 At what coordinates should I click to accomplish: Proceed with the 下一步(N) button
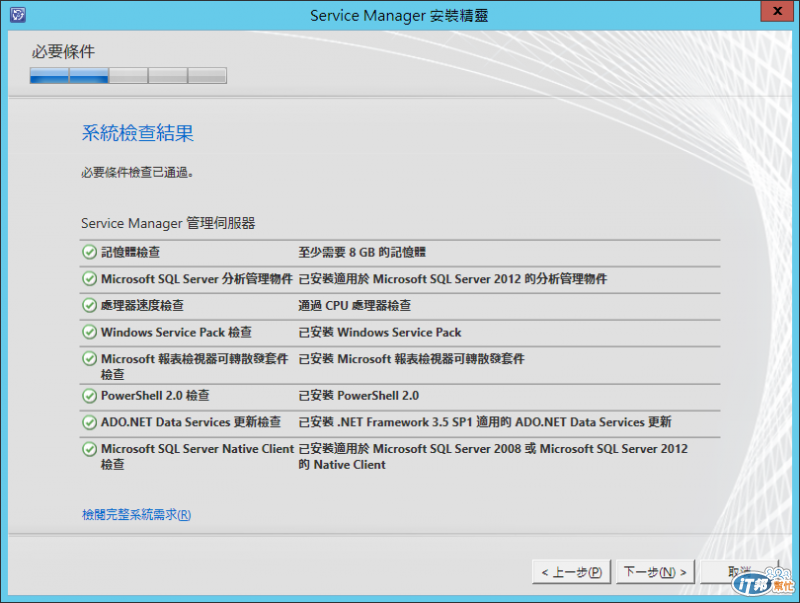coord(655,572)
